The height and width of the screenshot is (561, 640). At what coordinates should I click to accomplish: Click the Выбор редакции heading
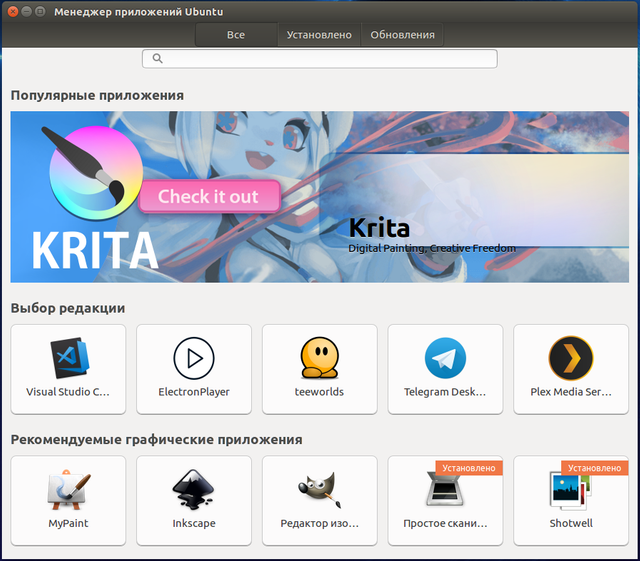pos(68,308)
